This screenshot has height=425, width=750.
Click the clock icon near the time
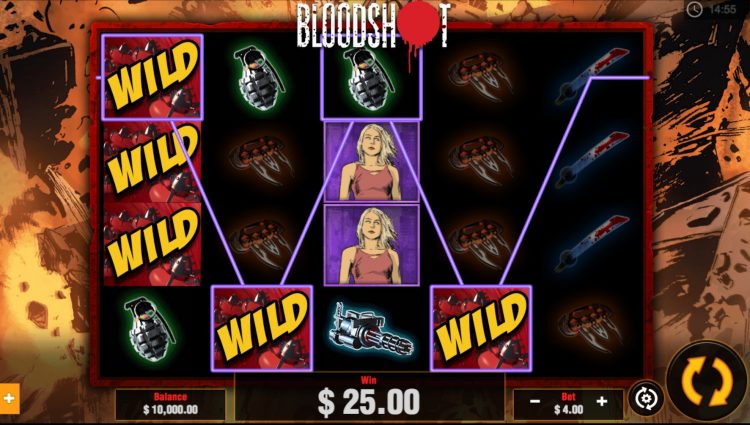694,9
